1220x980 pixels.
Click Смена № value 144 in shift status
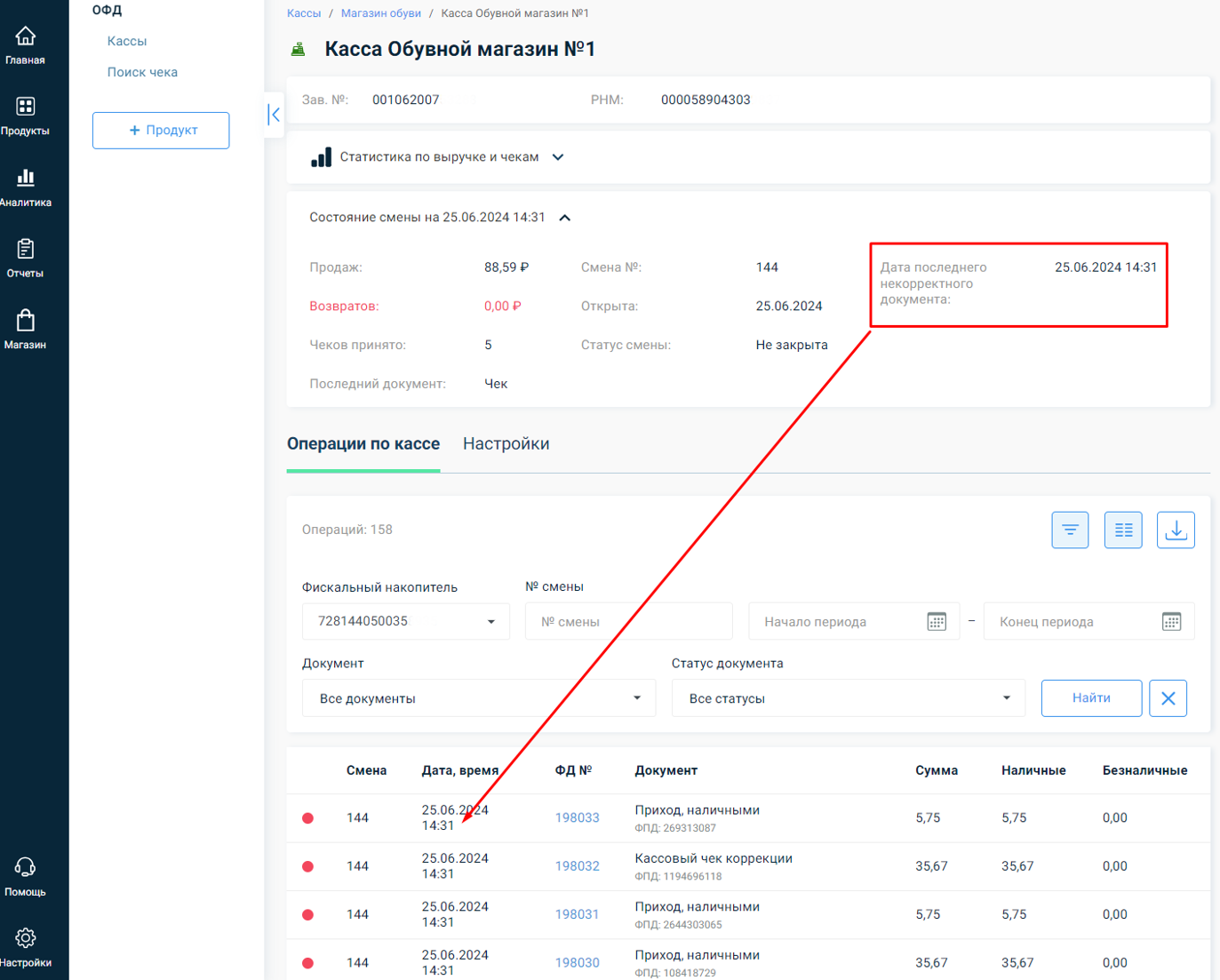point(767,267)
